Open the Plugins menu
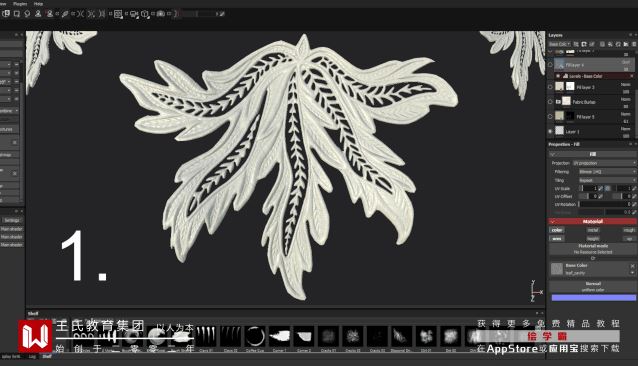638x366 pixels. pyautogui.click(x=20, y=4)
